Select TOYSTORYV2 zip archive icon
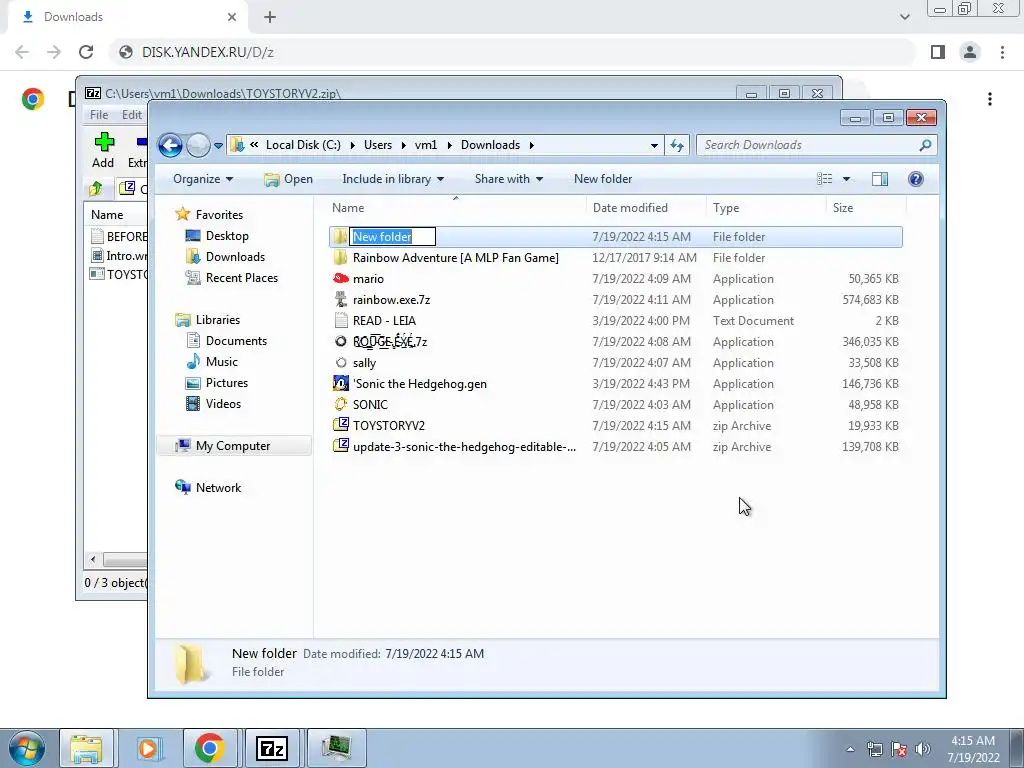1024x768 pixels. point(340,425)
